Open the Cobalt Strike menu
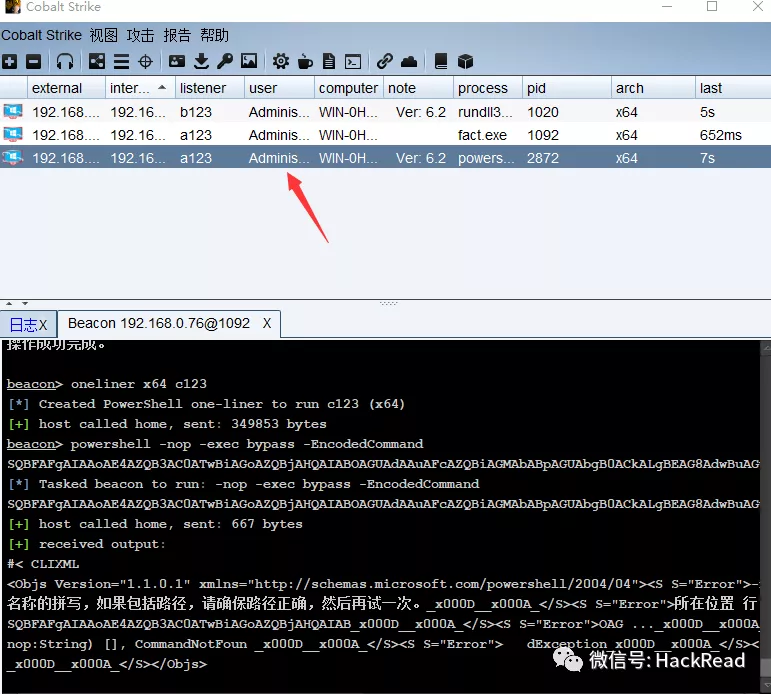This screenshot has height=694, width=771. coord(41,35)
